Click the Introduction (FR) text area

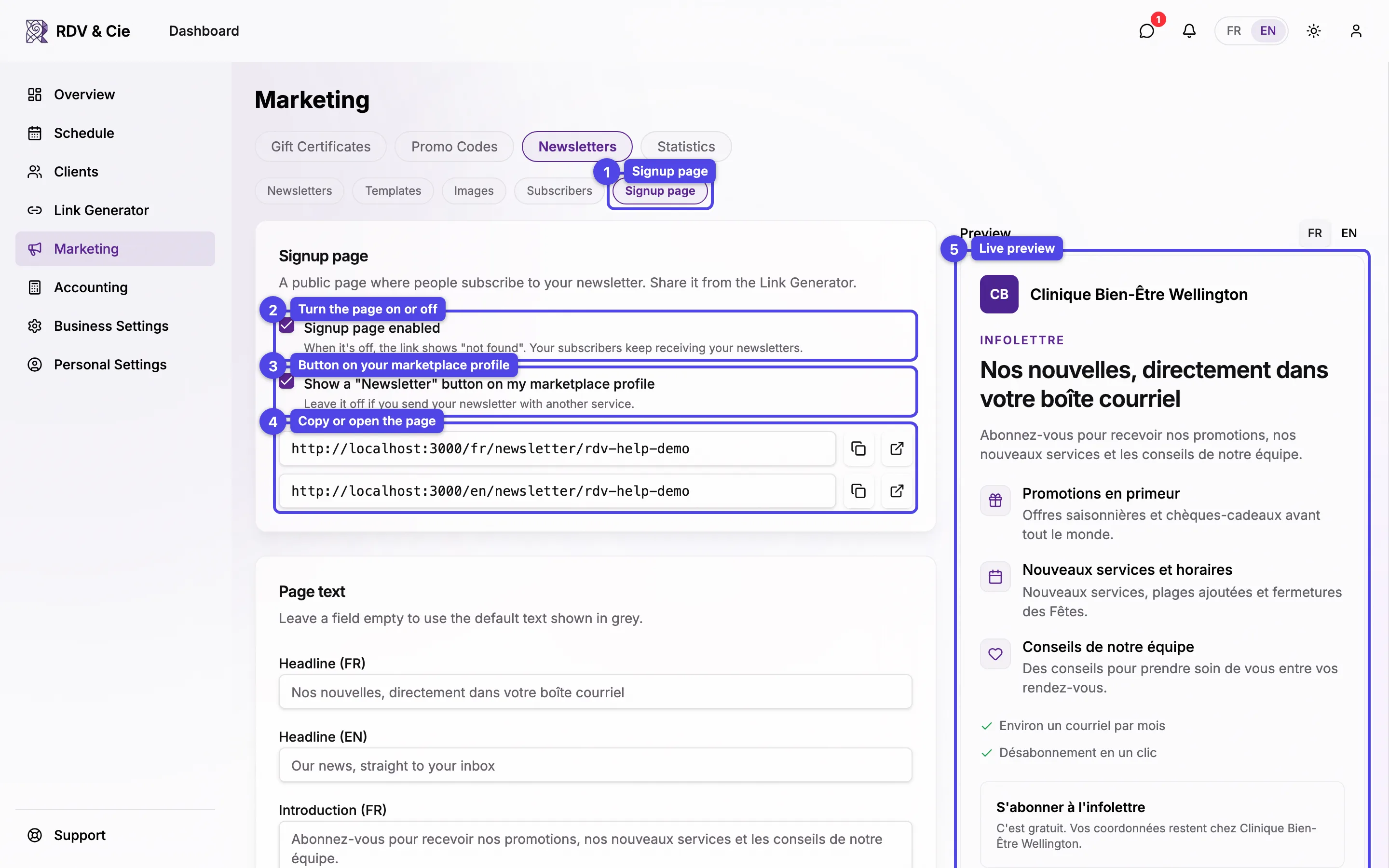tap(595, 844)
